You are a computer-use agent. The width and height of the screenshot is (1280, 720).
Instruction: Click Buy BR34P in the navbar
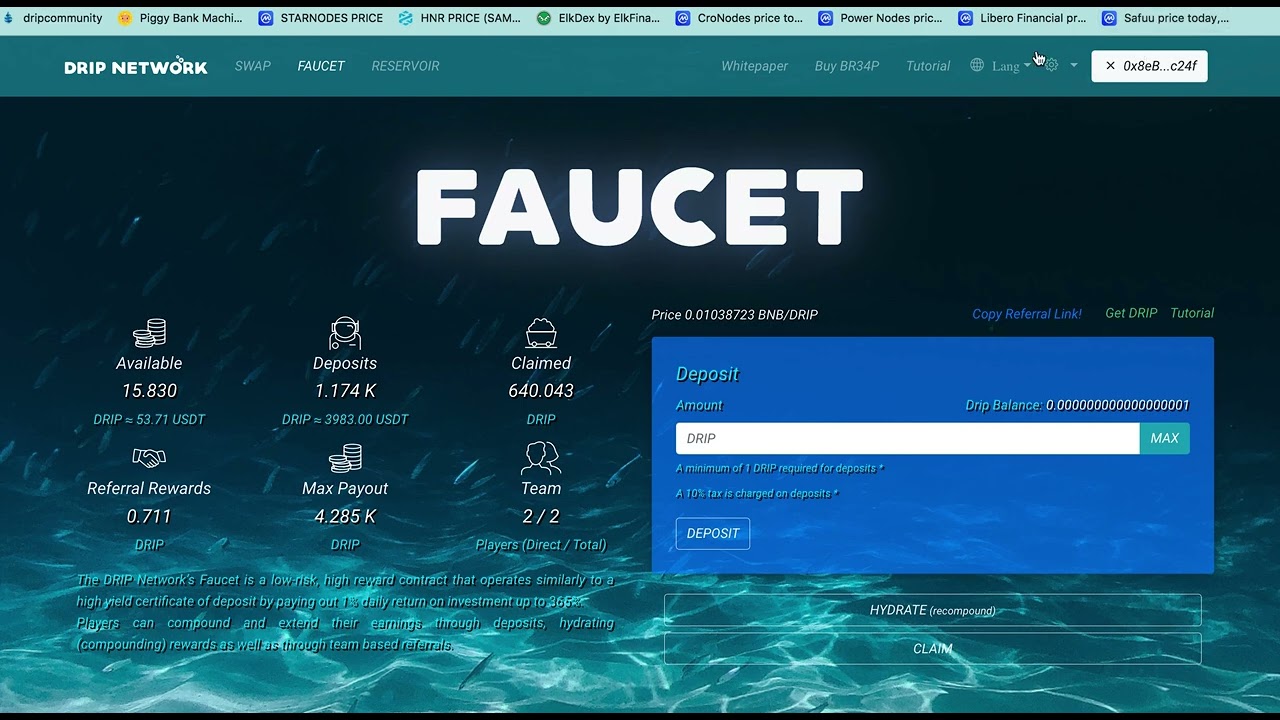click(x=847, y=66)
